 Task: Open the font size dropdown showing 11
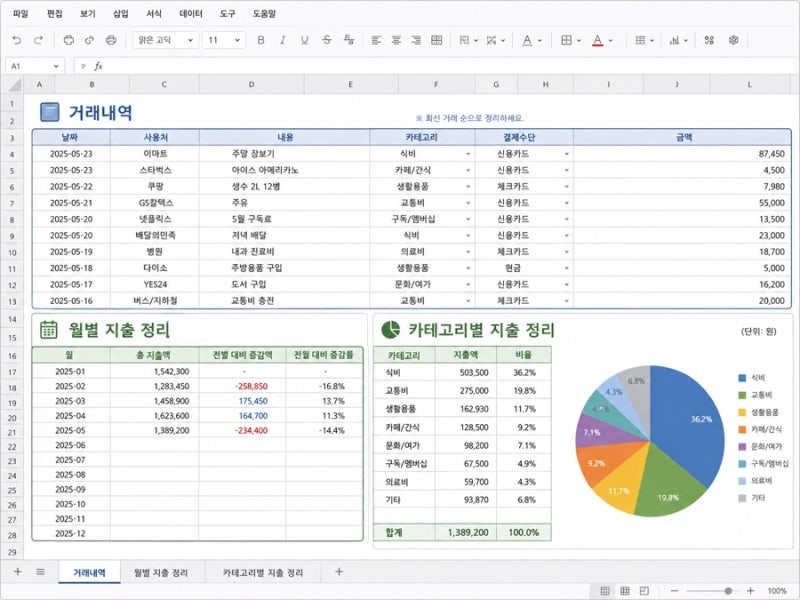(x=237, y=40)
